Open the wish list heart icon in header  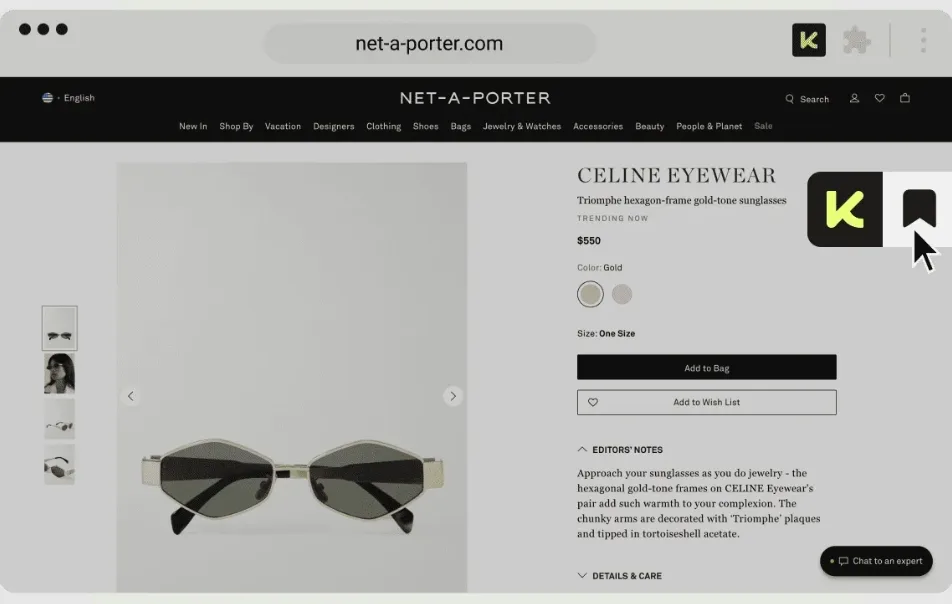click(879, 98)
